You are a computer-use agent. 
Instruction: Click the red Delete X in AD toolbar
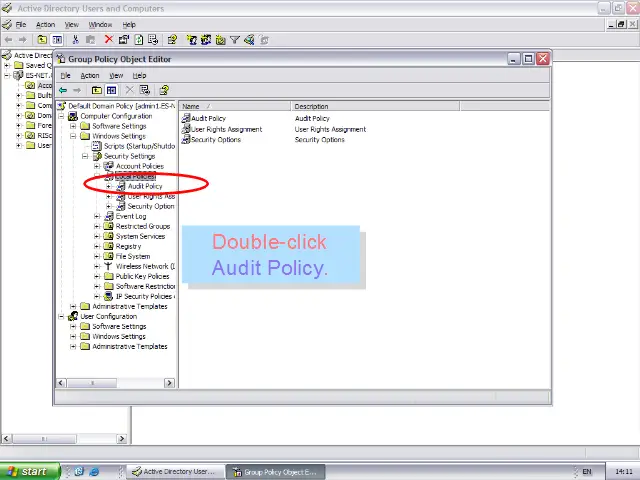pyautogui.click(x=109, y=40)
